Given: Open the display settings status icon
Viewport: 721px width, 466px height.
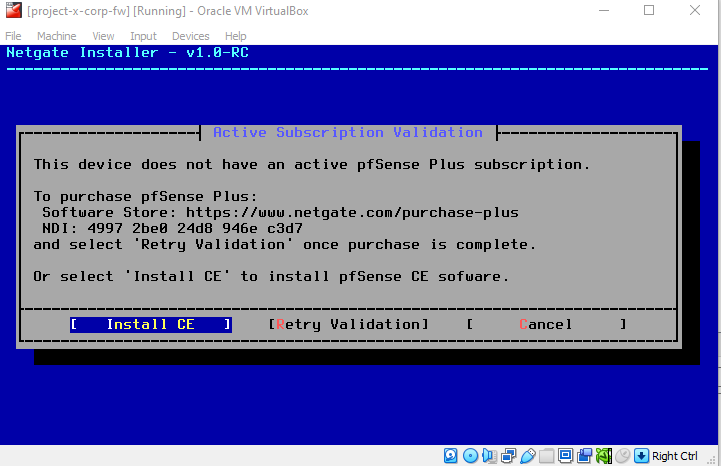Looking at the screenshot, I should tap(566, 456).
